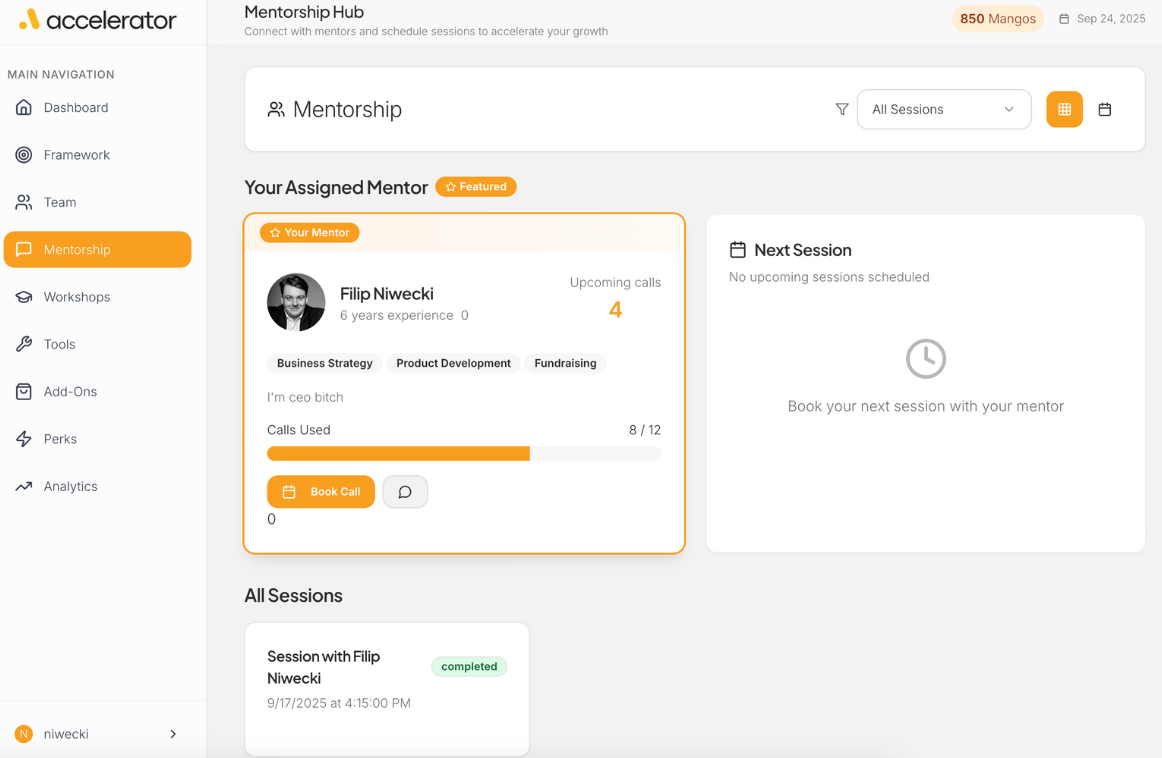Click the Calls Used progress bar
The image size is (1162, 758).
463,453
